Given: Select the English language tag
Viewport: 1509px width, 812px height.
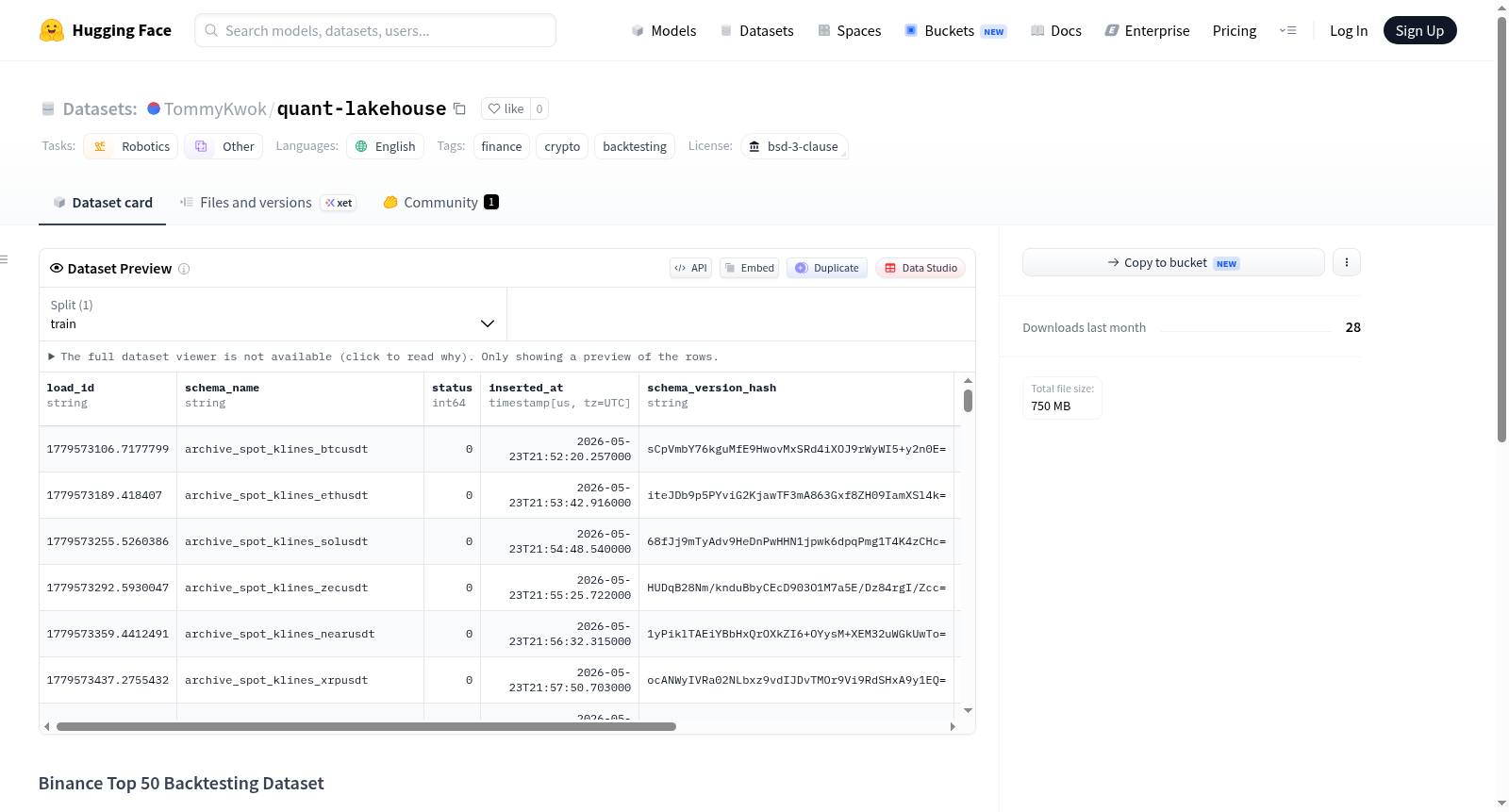Looking at the screenshot, I should (385, 146).
